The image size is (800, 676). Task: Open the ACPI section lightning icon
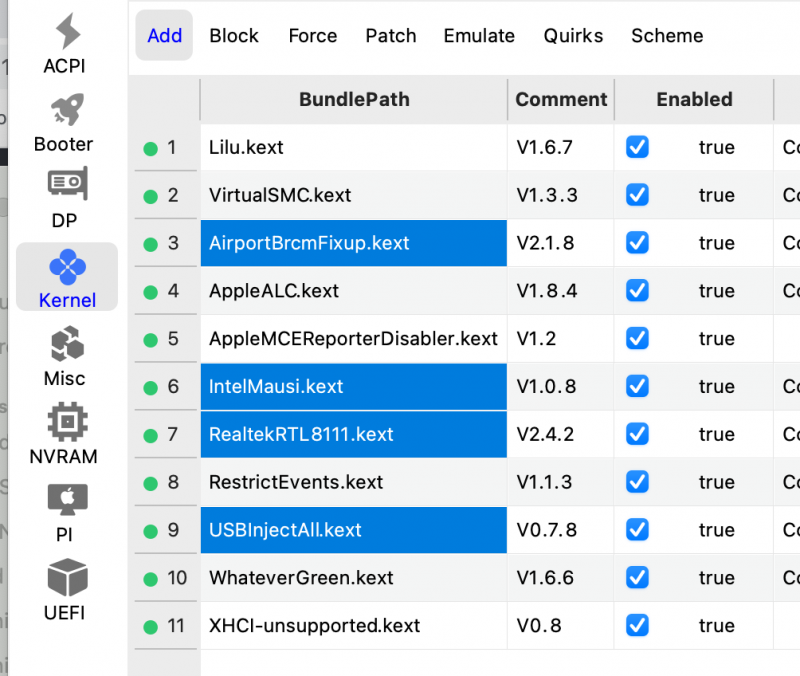click(68, 33)
